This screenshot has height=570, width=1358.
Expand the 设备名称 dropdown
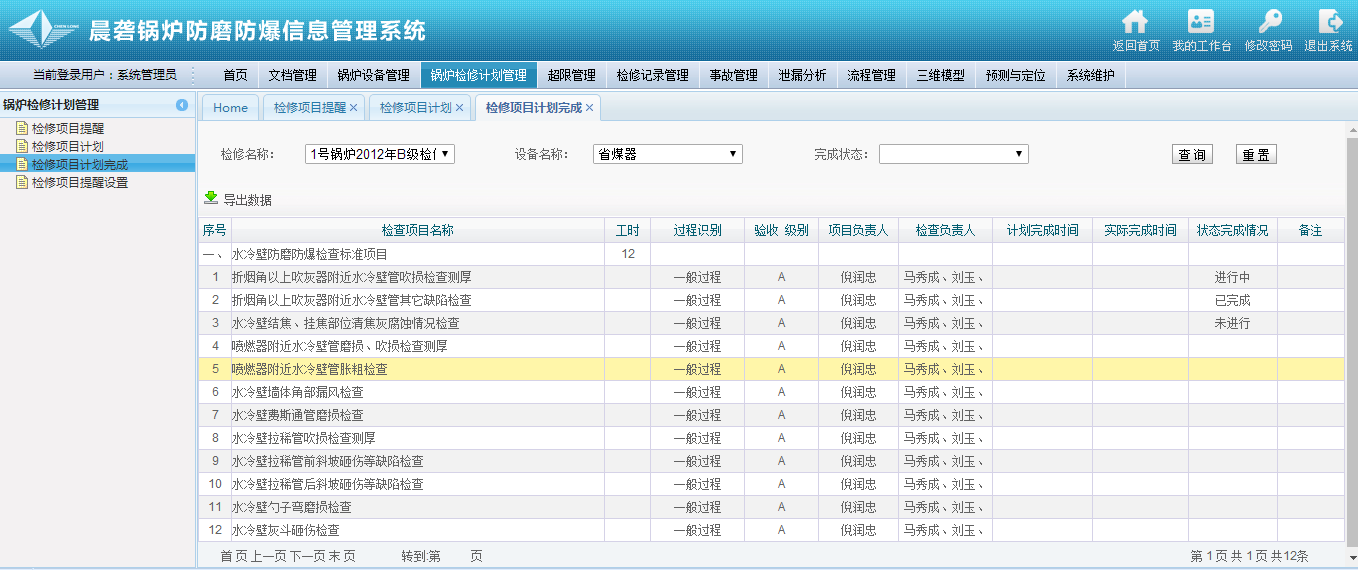[667, 154]
